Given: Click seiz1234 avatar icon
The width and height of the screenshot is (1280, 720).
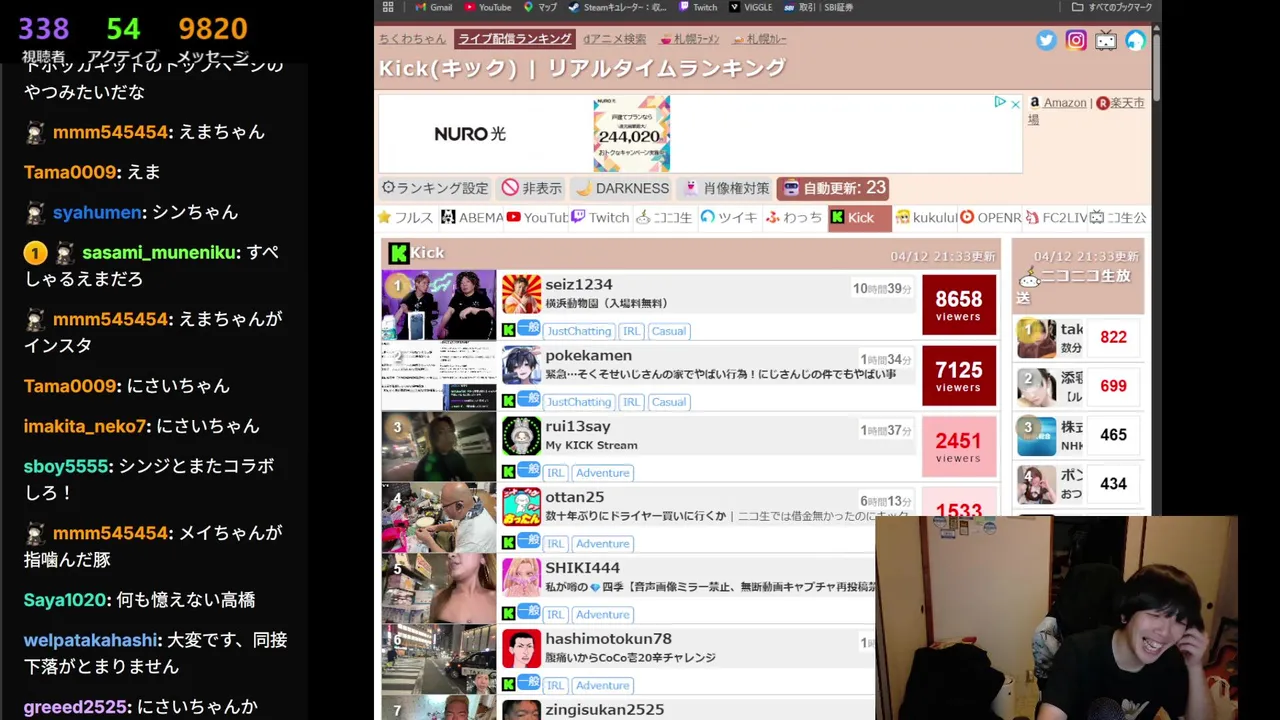Looking at the screenshot, I should click(521, 294).
